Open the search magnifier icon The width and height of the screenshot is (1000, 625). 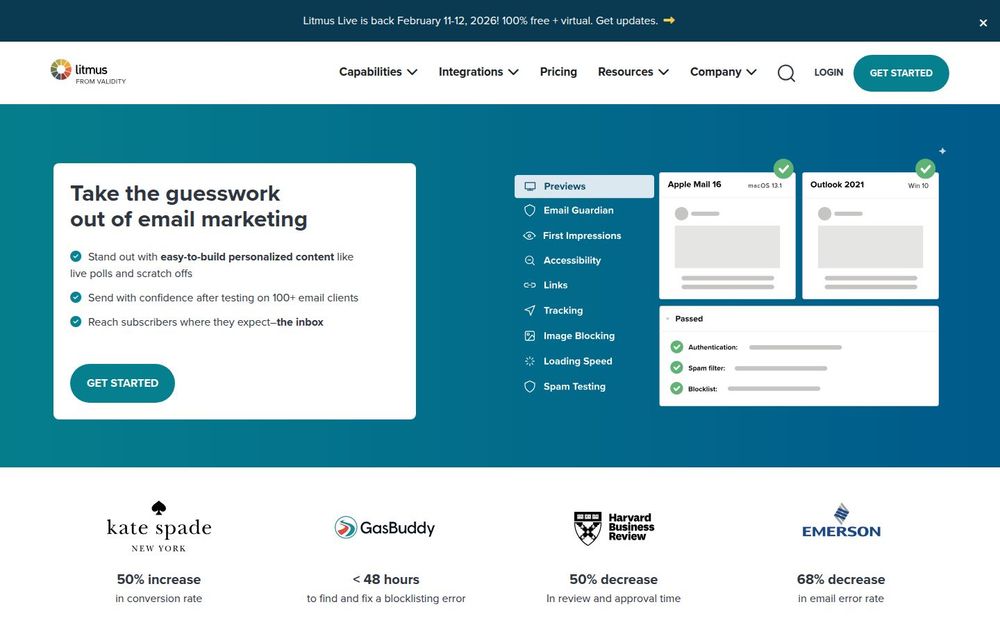click(786, 73)
